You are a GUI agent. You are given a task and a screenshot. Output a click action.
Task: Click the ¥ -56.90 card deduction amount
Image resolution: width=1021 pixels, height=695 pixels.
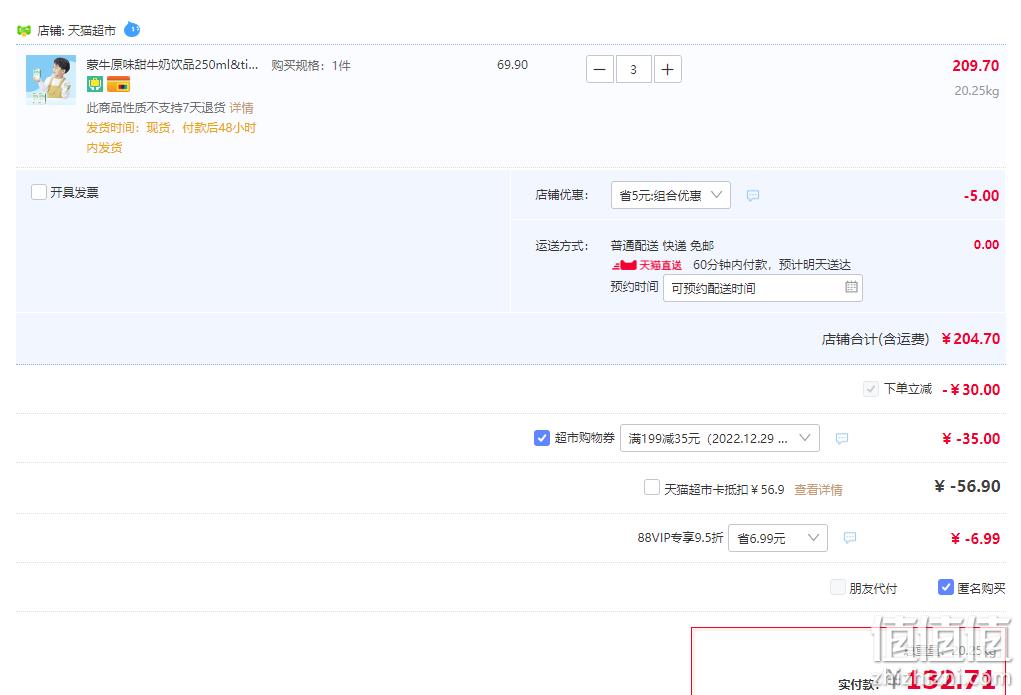point(967,487)
